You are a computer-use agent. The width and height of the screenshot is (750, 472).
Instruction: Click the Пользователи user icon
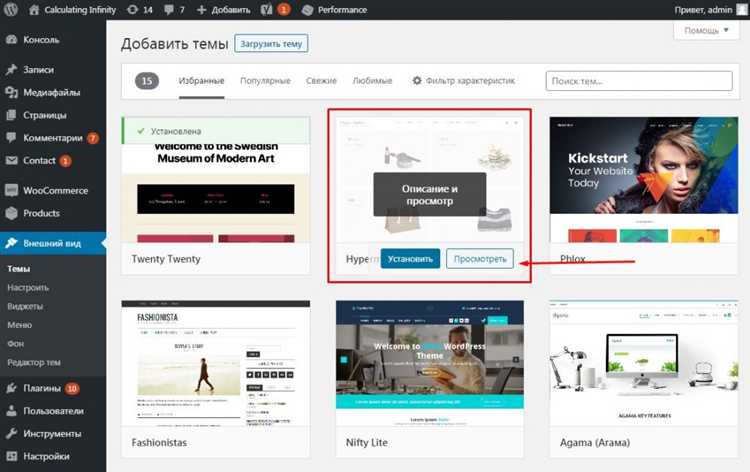click(11, 411)
